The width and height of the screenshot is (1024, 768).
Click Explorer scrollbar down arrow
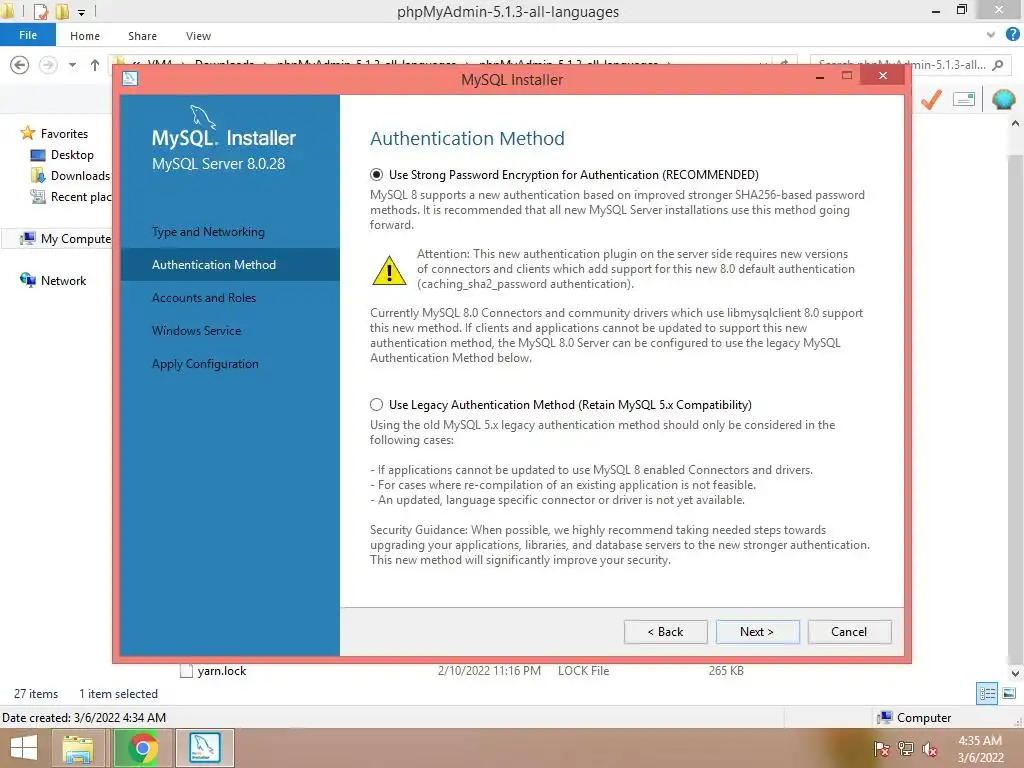coord(1016,673)
